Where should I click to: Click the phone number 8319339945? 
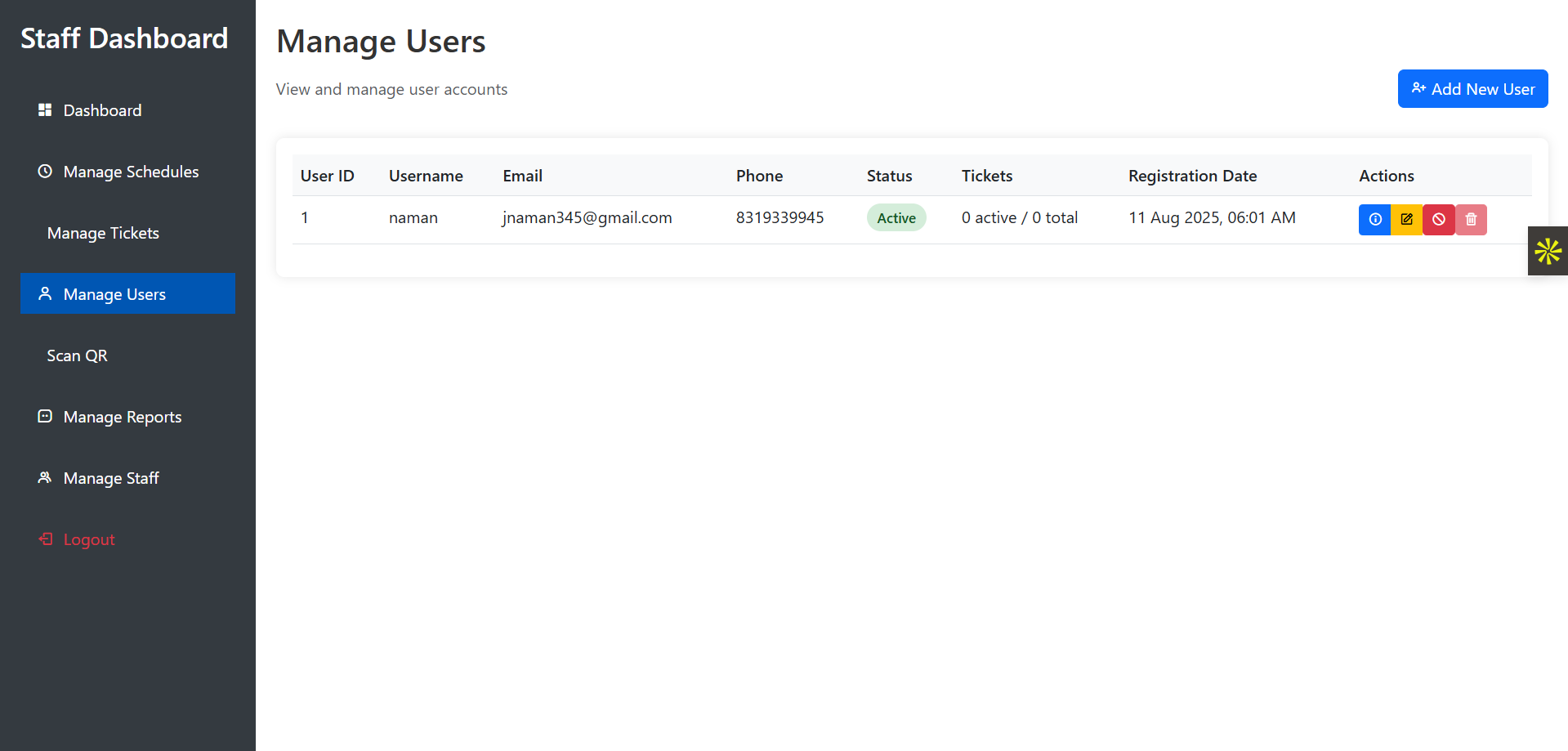[x=780, y=217]
